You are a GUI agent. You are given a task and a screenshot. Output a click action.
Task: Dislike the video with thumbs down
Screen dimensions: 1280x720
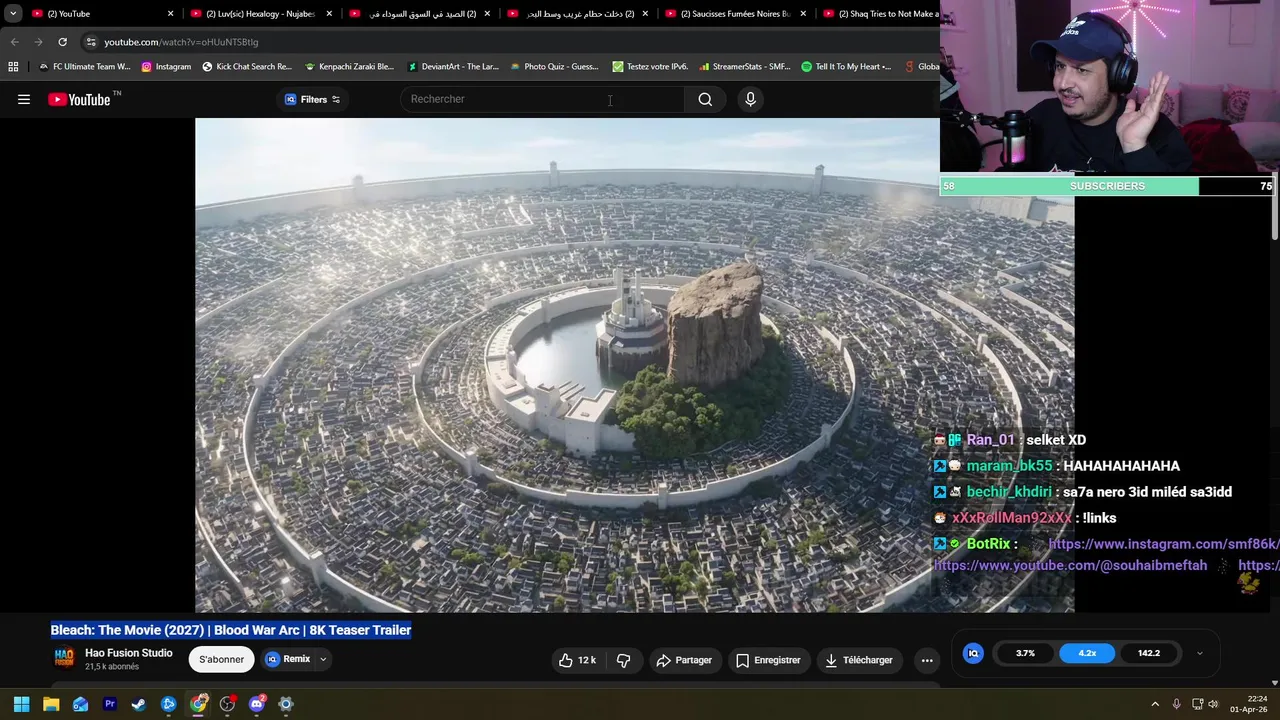623,660
